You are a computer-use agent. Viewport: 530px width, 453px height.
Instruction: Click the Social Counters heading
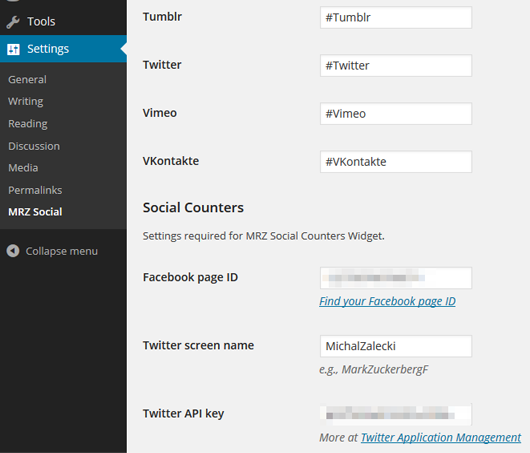coord(193,207)
